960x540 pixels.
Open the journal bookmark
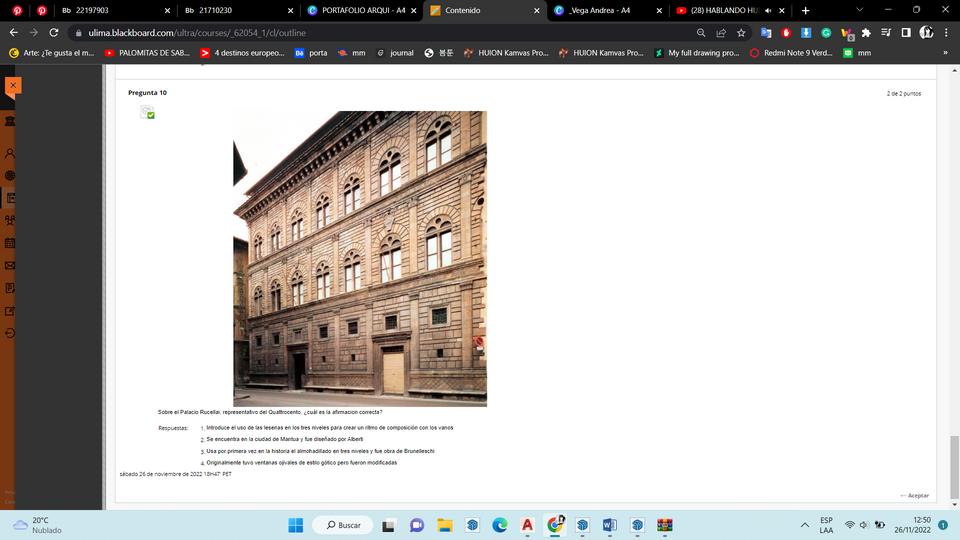tap(396, 53)
